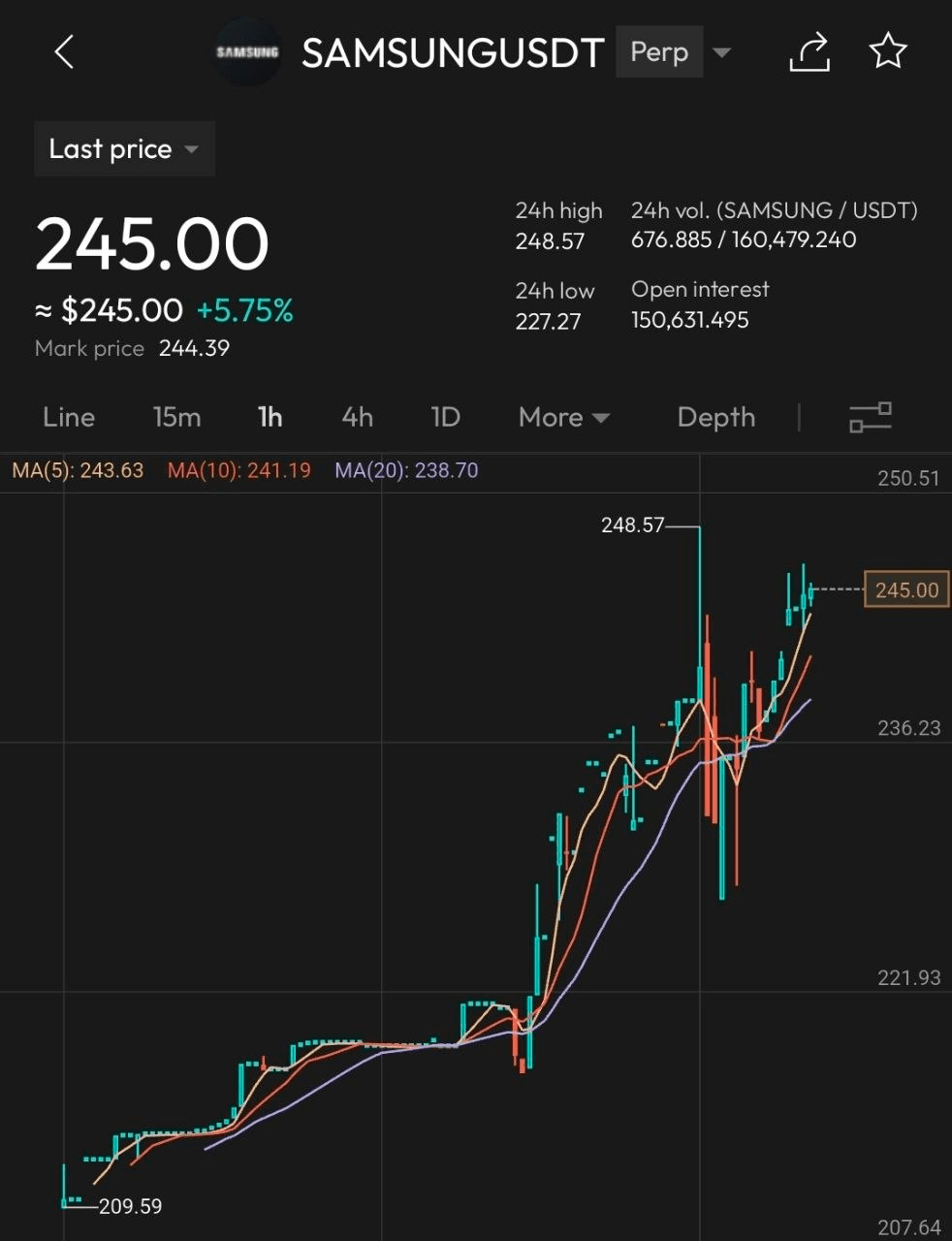
Task: Tap the 209.59 low marker on chart
Action: 130,1206
